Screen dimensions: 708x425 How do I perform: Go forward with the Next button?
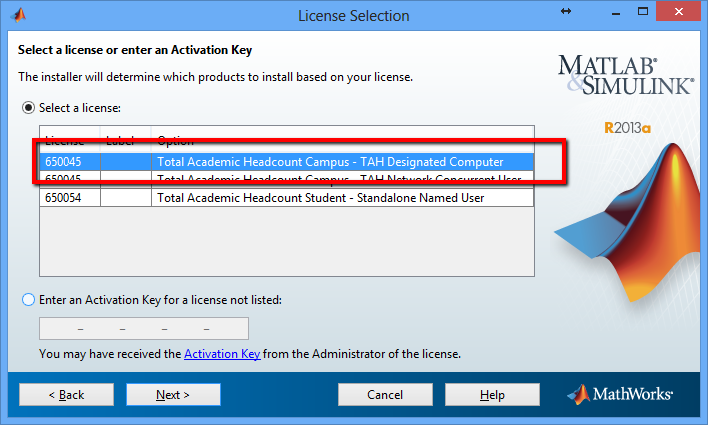coord(173,395)
